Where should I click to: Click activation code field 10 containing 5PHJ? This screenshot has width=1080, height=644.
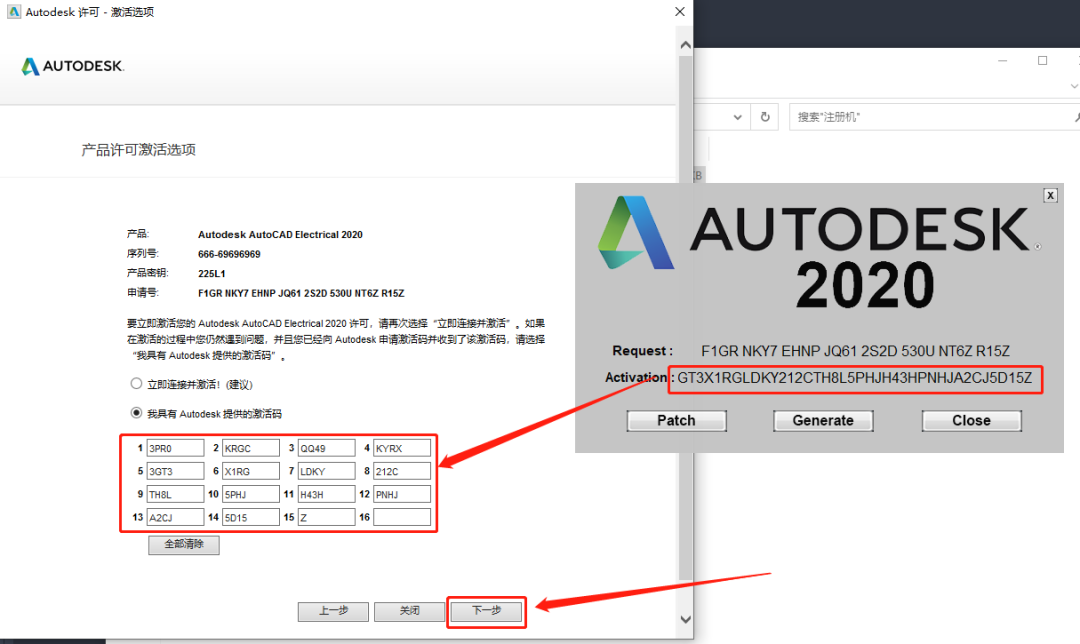[x=251, y=494]
